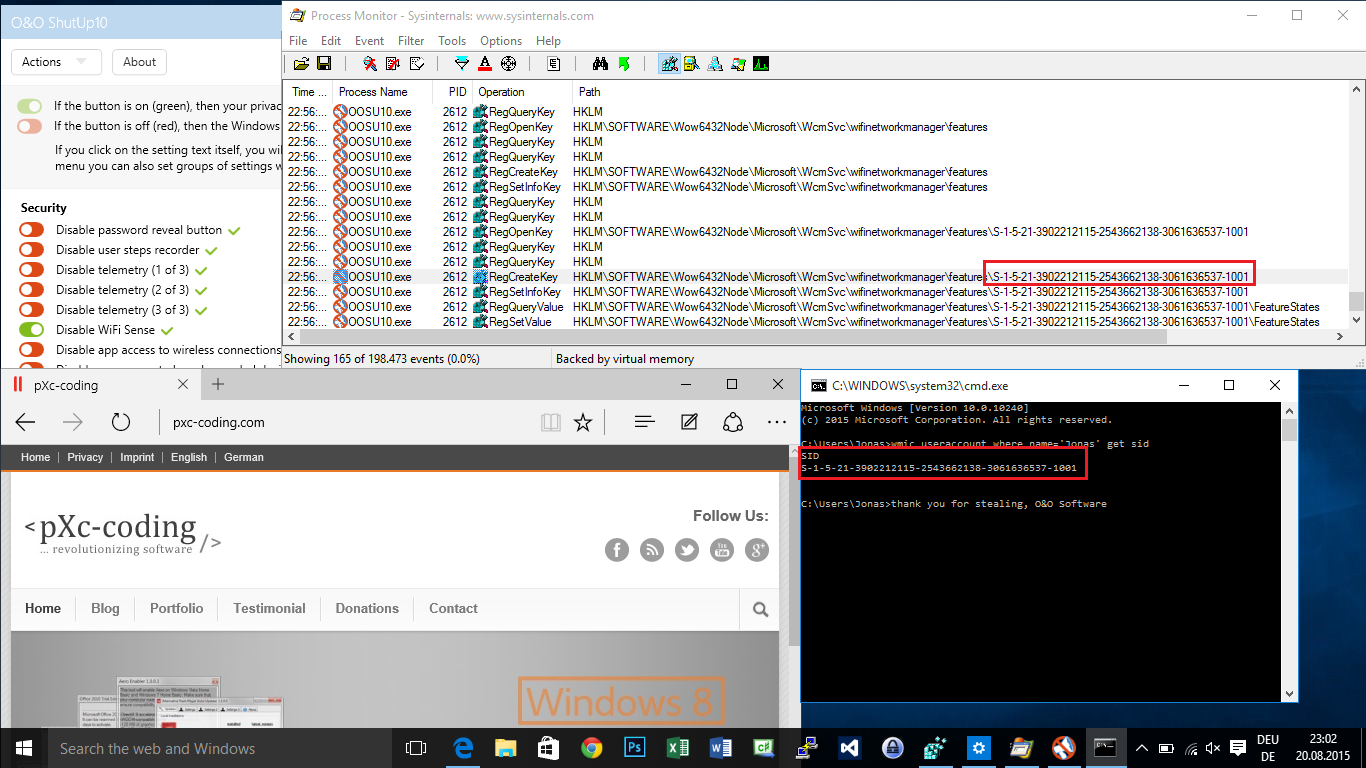Screen dimensions: 1366x768
Task: Open the Edge Hub icon
Action: [645, 422]
